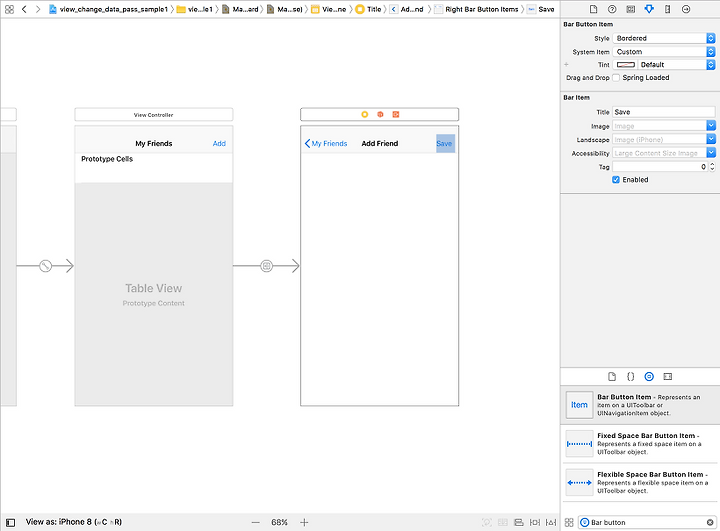Add a tint variation with plus icon
Screen dimensions: 720x531
pyautogui.click(x=566, y=65)
